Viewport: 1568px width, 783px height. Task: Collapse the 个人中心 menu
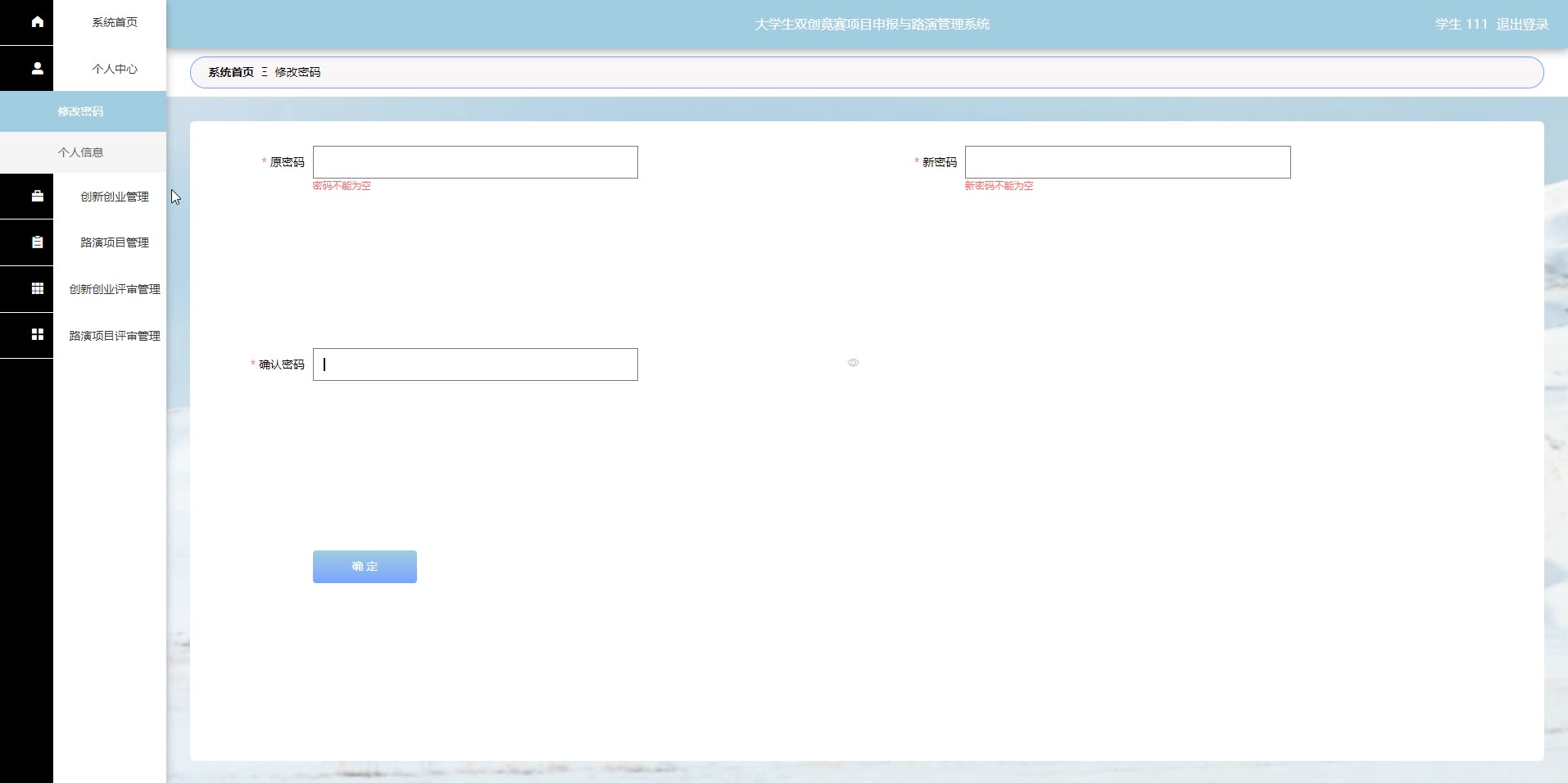pos(115,69)
